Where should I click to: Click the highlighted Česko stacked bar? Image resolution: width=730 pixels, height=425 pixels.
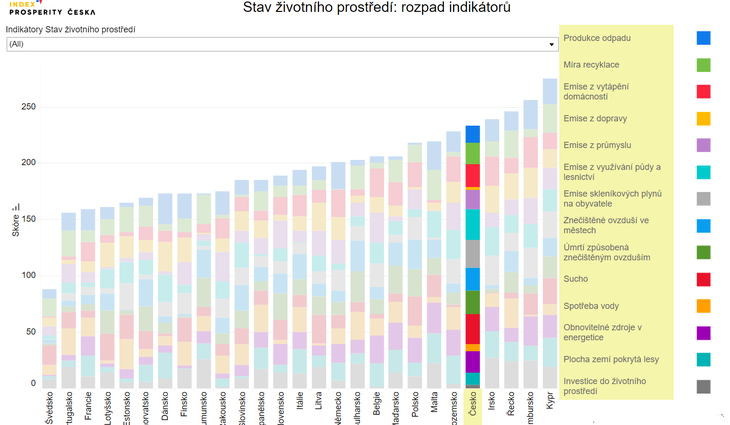point(472,257)
